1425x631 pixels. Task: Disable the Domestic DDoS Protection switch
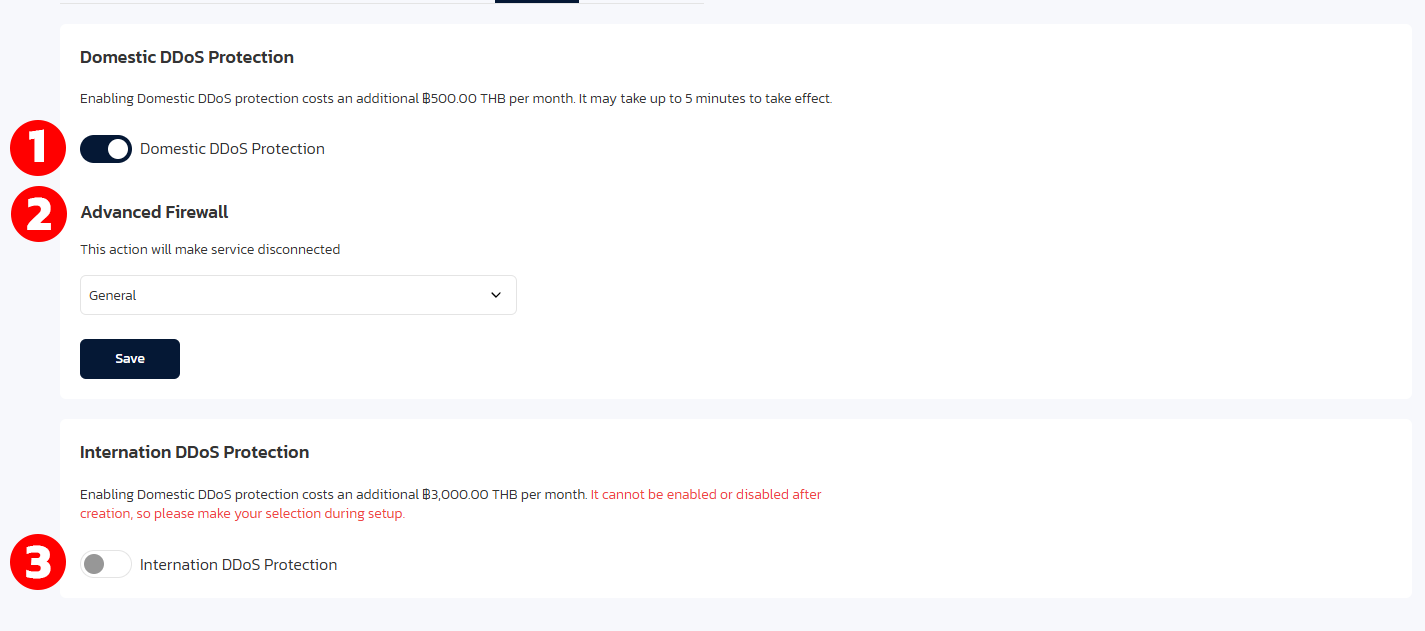(x=106, y=149)
